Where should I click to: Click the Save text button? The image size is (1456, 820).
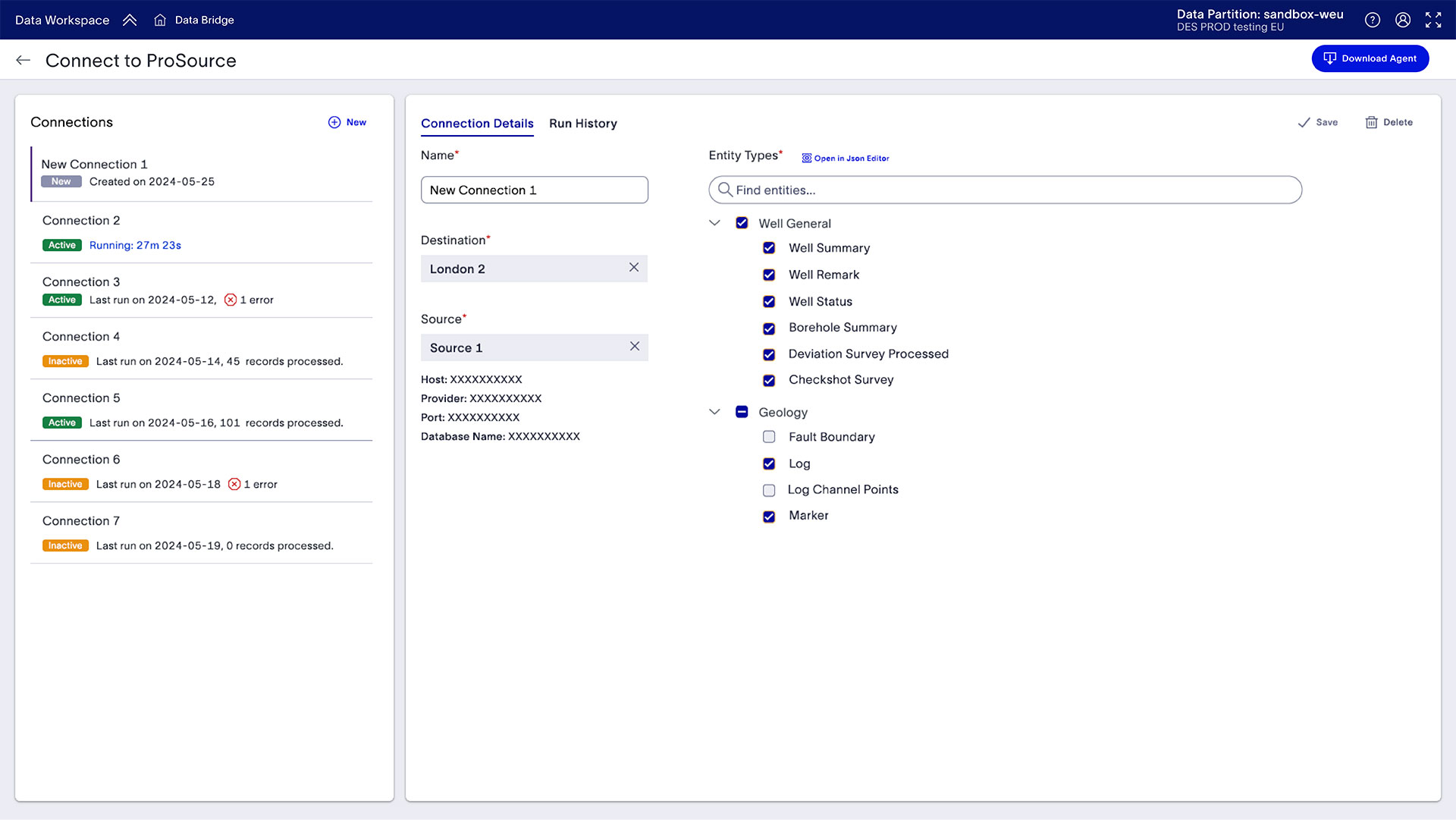click(1326, 122)
